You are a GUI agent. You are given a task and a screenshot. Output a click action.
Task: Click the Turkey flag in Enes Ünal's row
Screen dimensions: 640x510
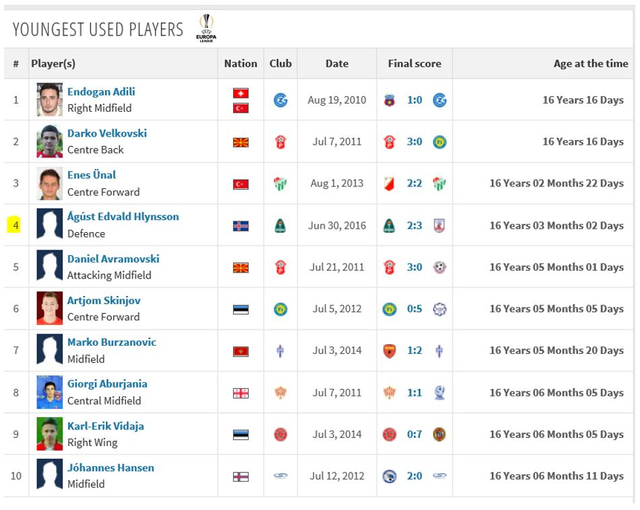[x=240, y=184]
